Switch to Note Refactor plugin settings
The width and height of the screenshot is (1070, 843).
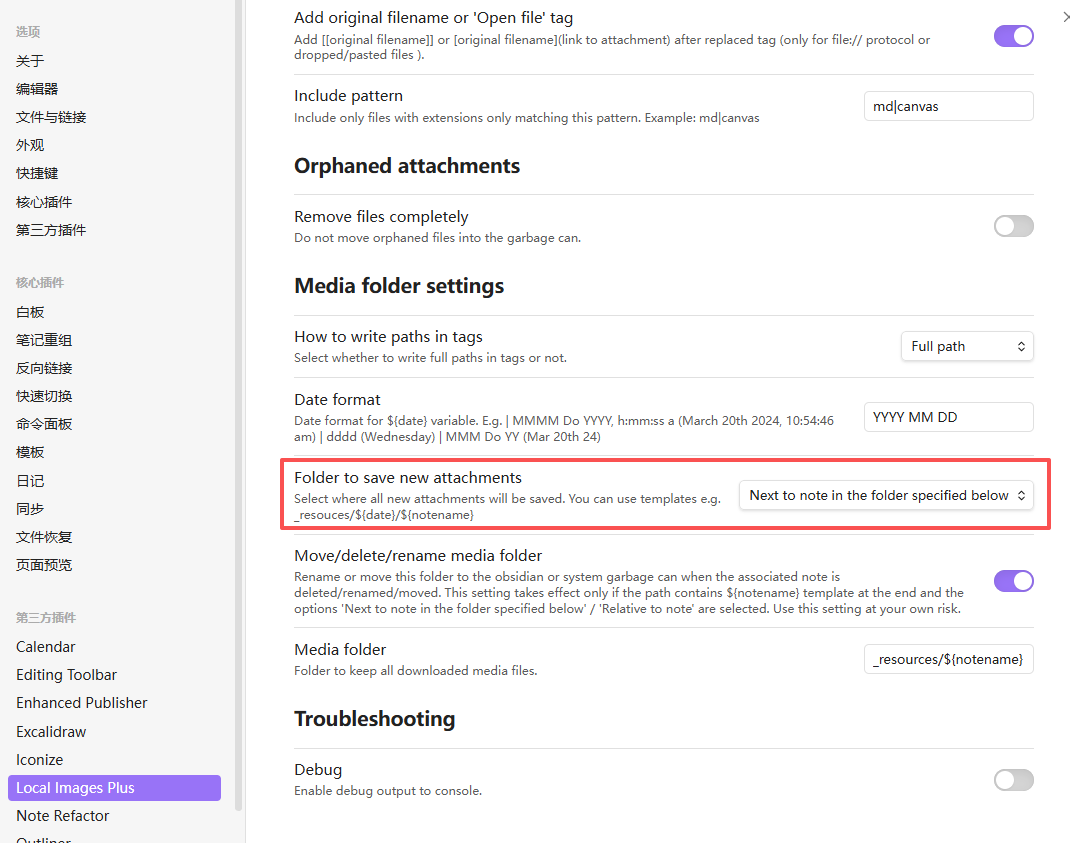pos(63,816)
